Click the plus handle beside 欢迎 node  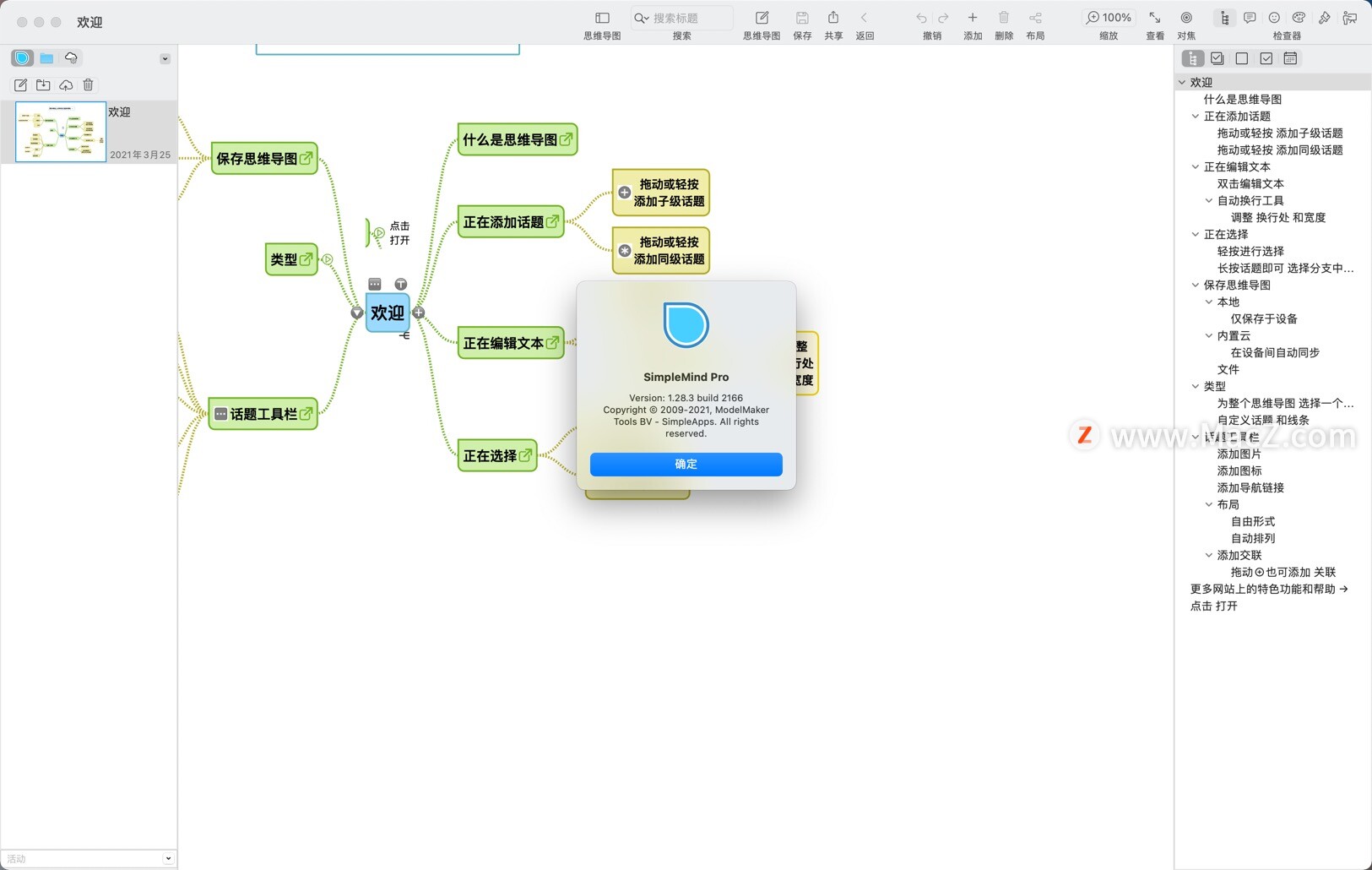[x=419, y=313]
